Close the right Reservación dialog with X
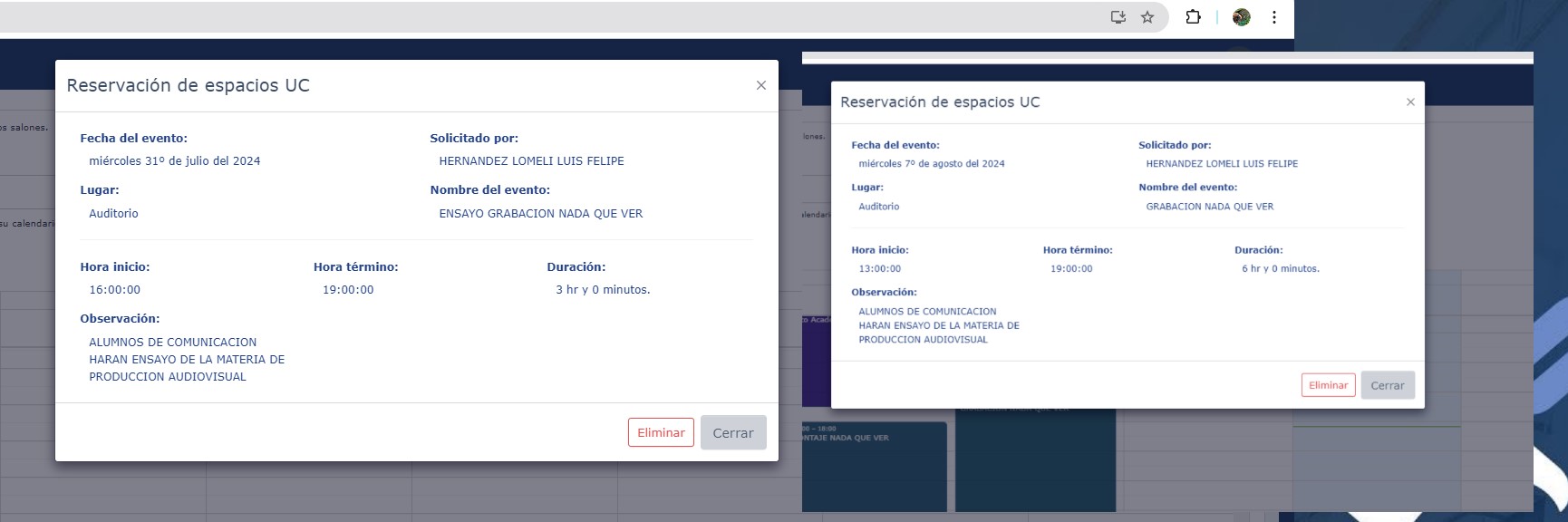Screen dimensions: 1568x522 1410,102
